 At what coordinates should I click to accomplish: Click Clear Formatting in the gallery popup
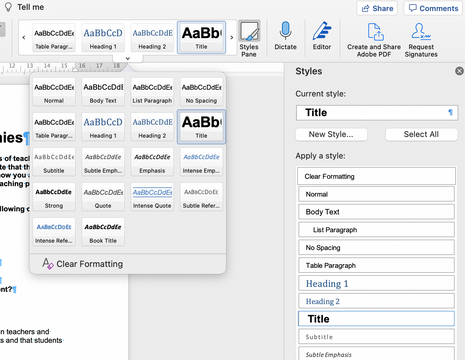click(83, 264)
